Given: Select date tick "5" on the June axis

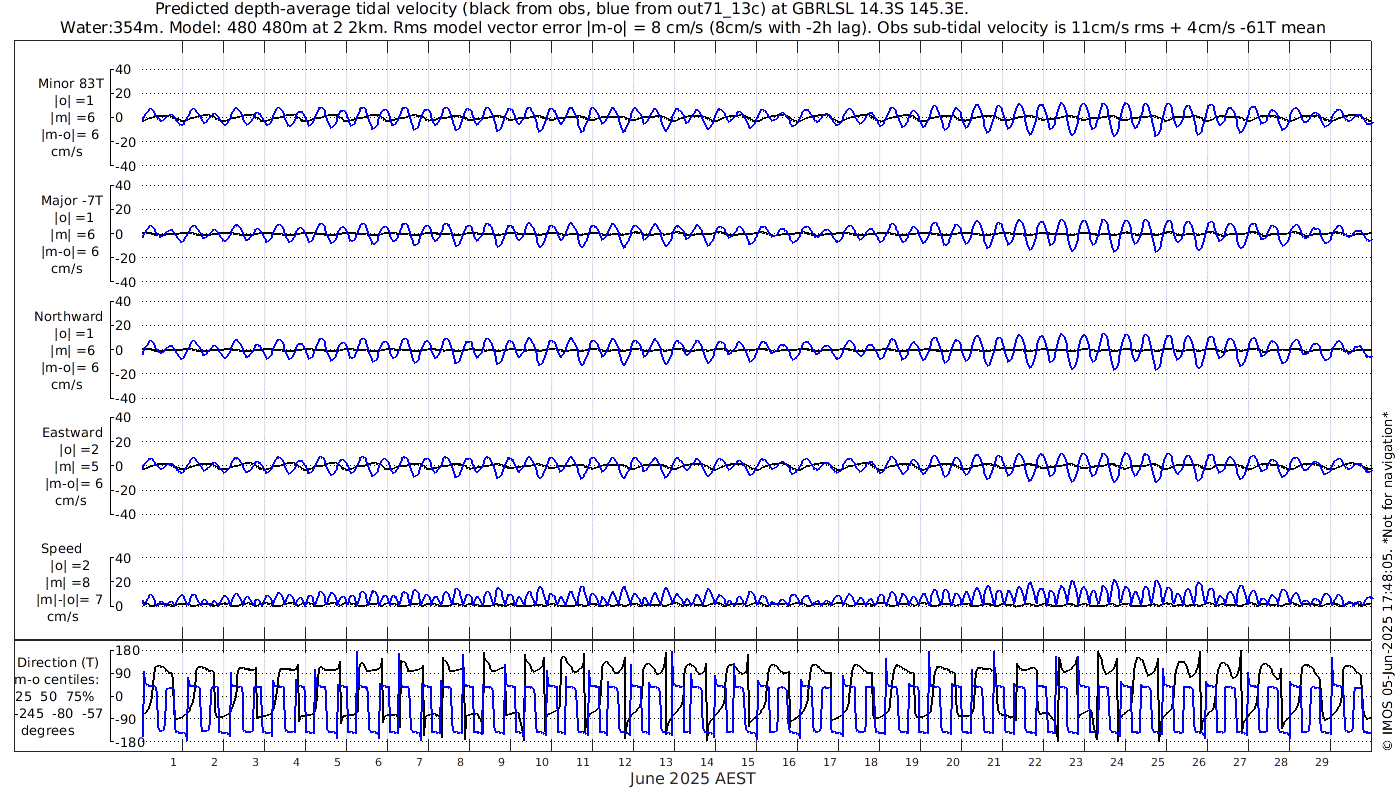Looking at the screenshot, I should click(x=337, y=762).
